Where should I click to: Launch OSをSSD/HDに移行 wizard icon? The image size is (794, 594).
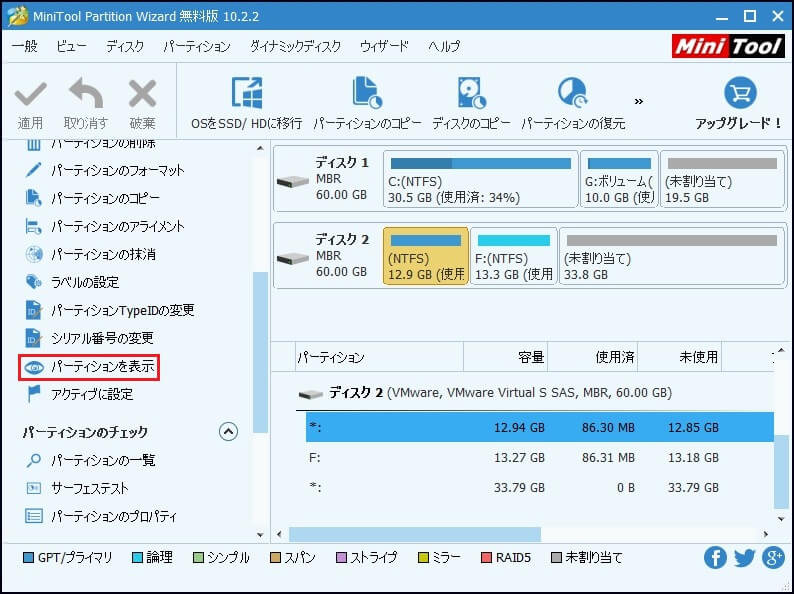click(247, 93)
